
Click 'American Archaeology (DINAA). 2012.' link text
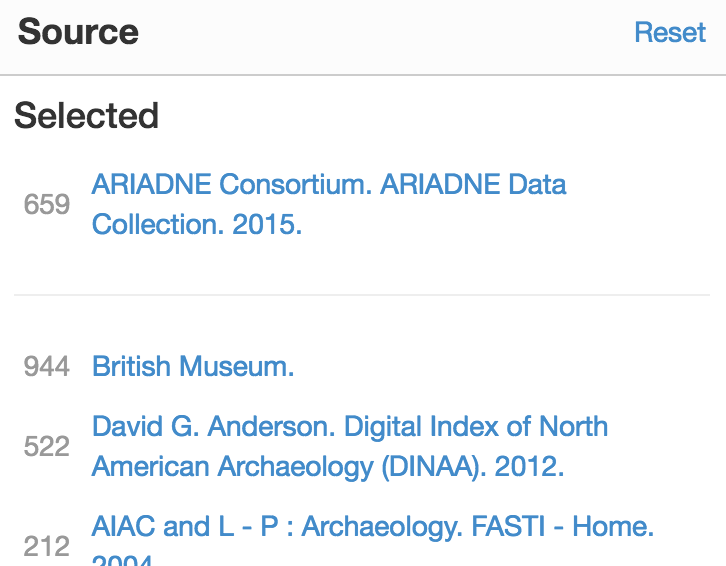tap(328, 466)
